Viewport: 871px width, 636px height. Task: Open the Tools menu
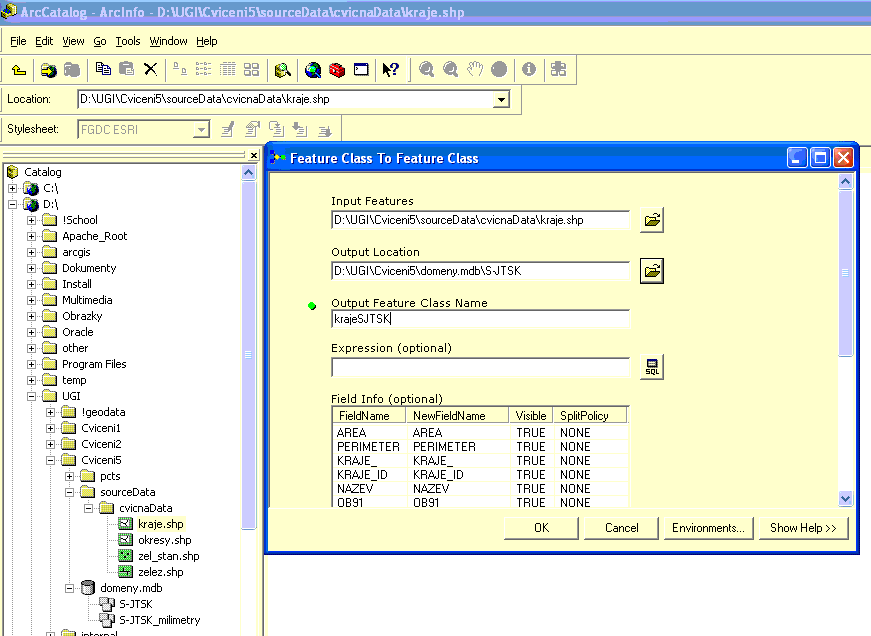click(128, 41)
